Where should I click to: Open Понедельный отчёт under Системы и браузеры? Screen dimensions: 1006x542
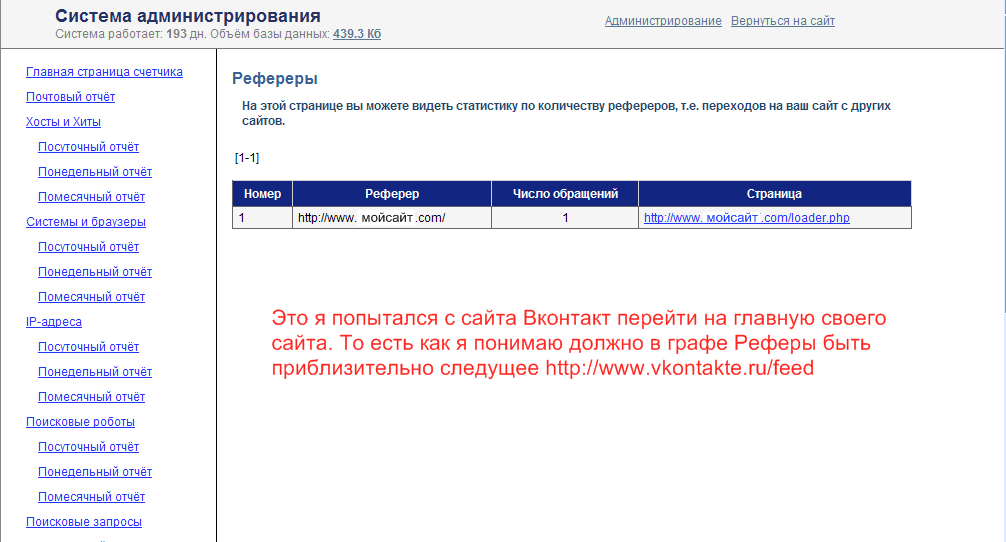point(94,272)
